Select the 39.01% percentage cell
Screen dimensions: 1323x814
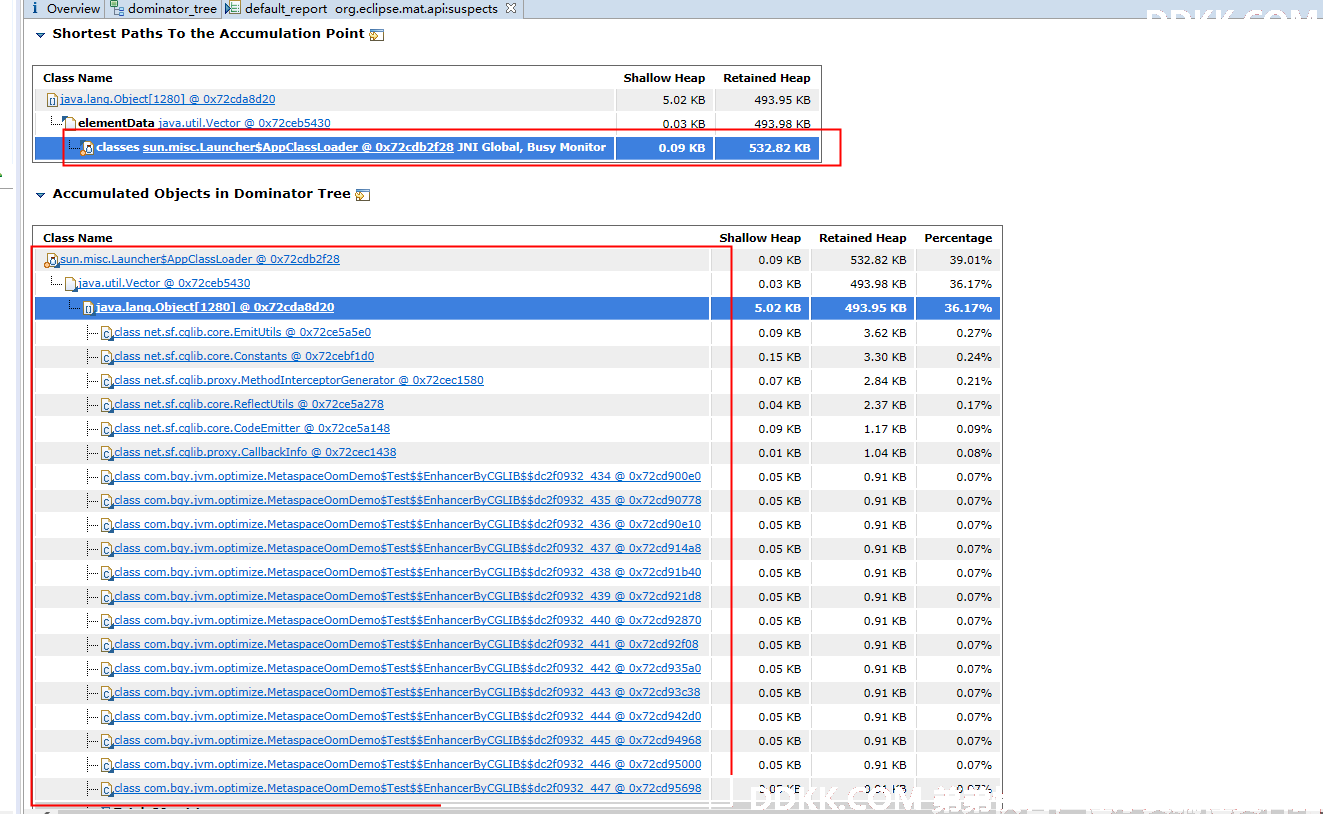click(958, 260)
